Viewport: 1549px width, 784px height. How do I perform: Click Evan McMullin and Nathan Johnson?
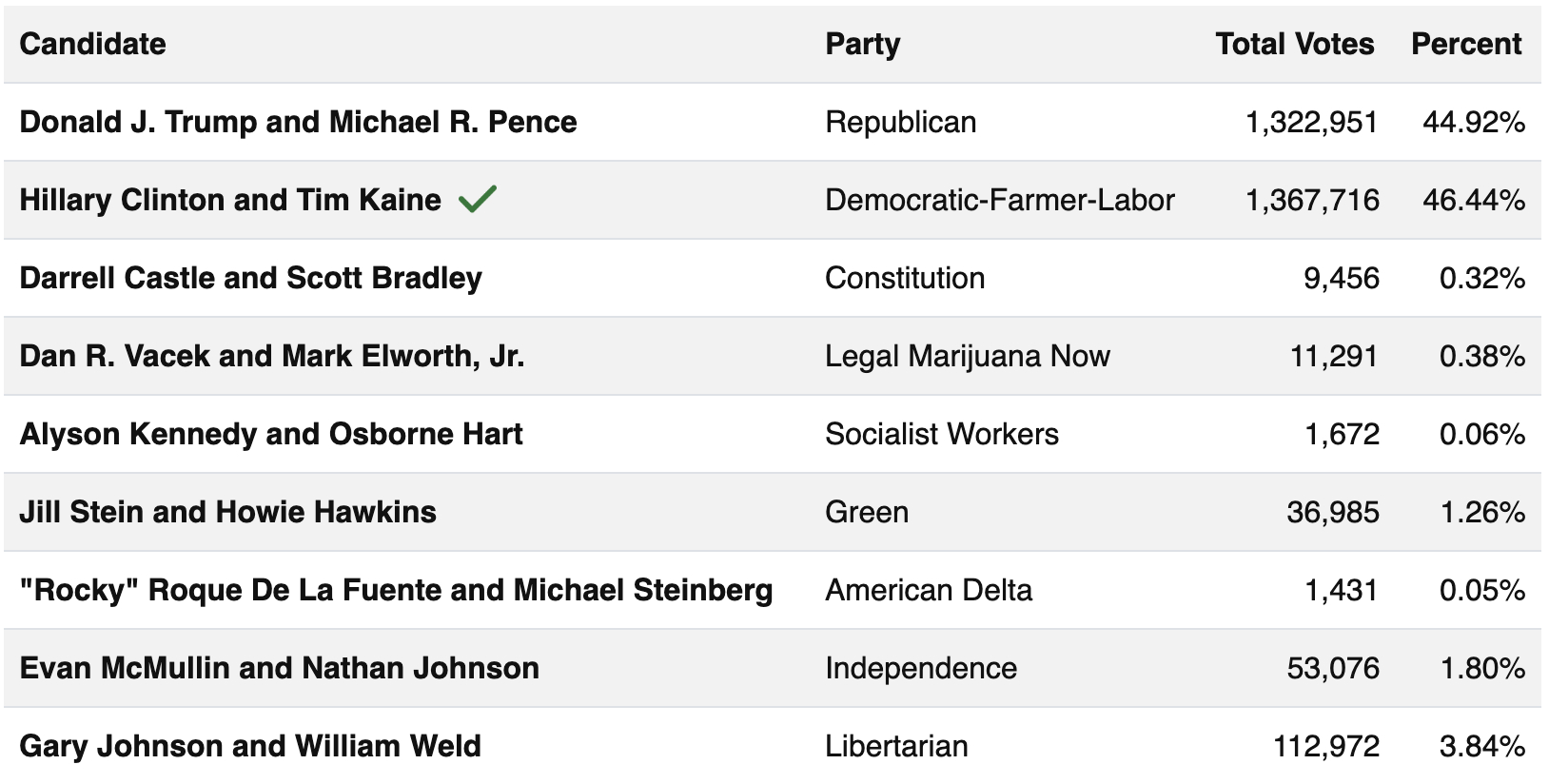click(x=279, y=668)
